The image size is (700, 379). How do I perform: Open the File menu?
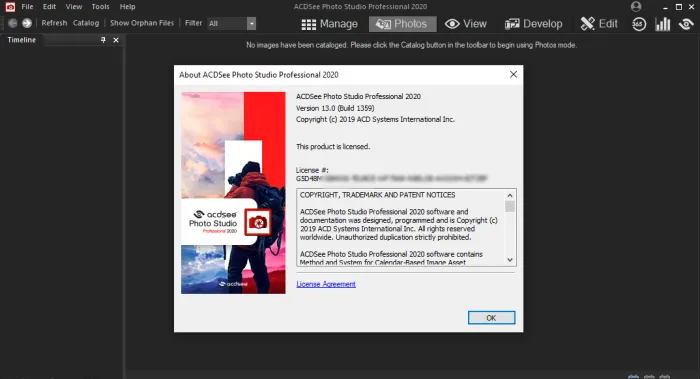click(x=27, y=7)
